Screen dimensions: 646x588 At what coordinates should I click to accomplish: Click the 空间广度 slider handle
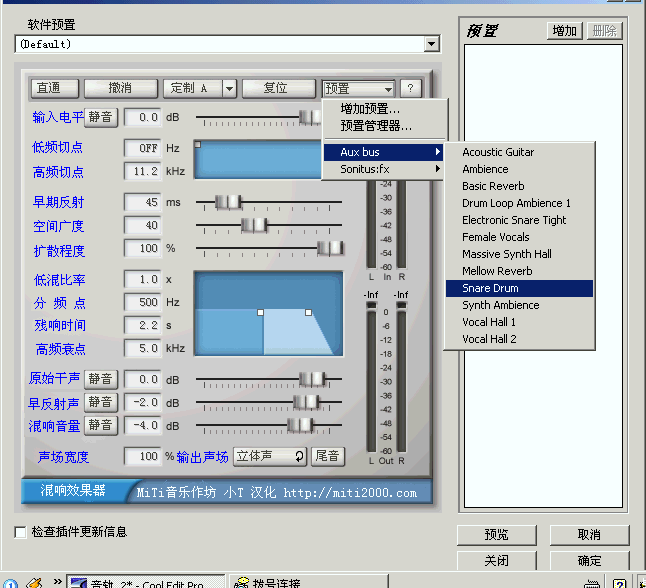tap(254, 226)
